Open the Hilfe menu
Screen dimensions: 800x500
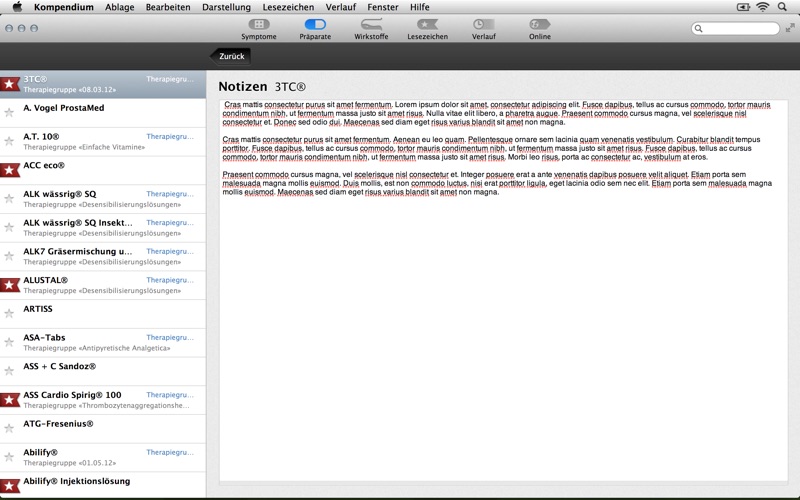click(419, 7)
